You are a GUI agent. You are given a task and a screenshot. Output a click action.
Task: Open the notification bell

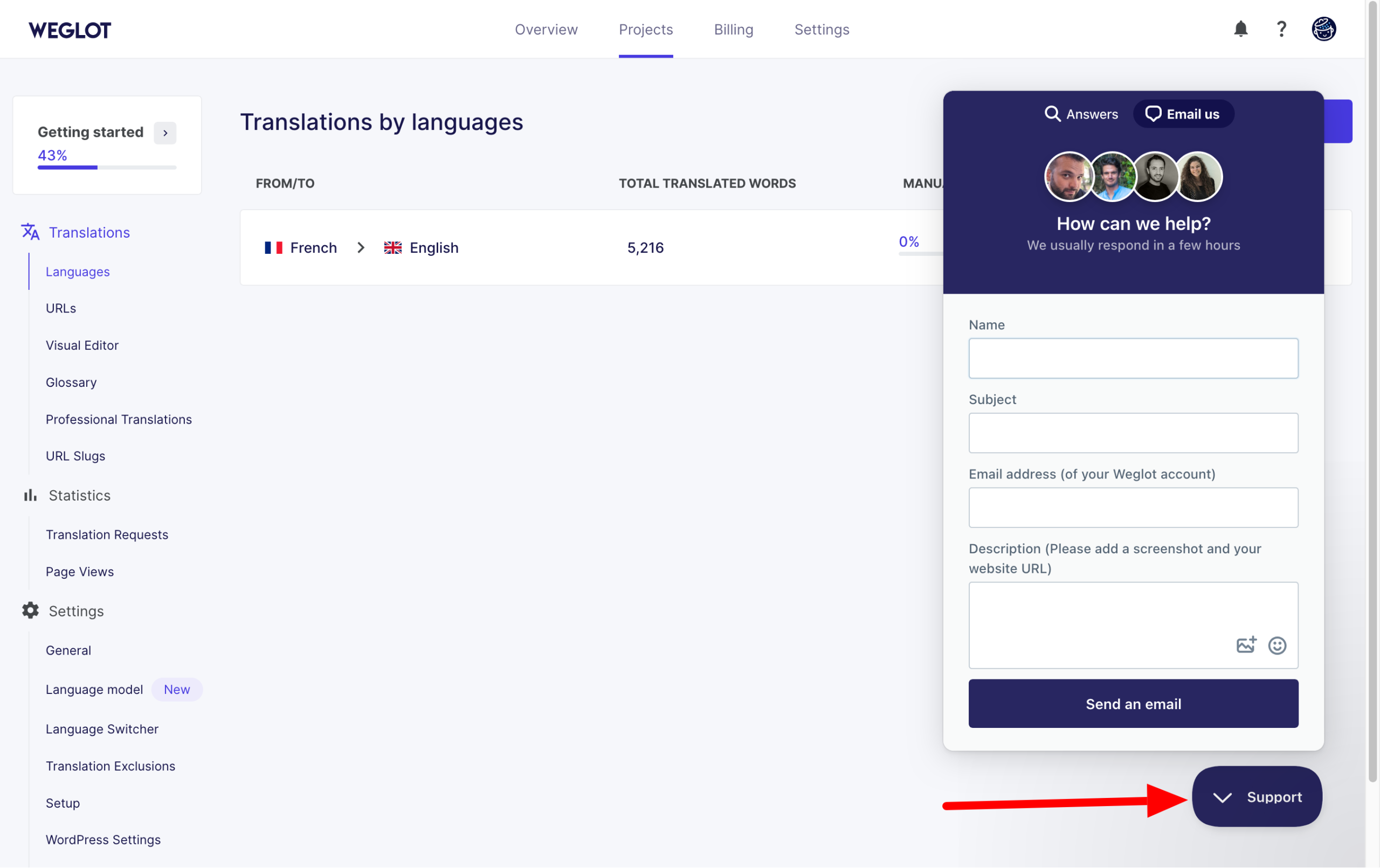click(1240, 29)
